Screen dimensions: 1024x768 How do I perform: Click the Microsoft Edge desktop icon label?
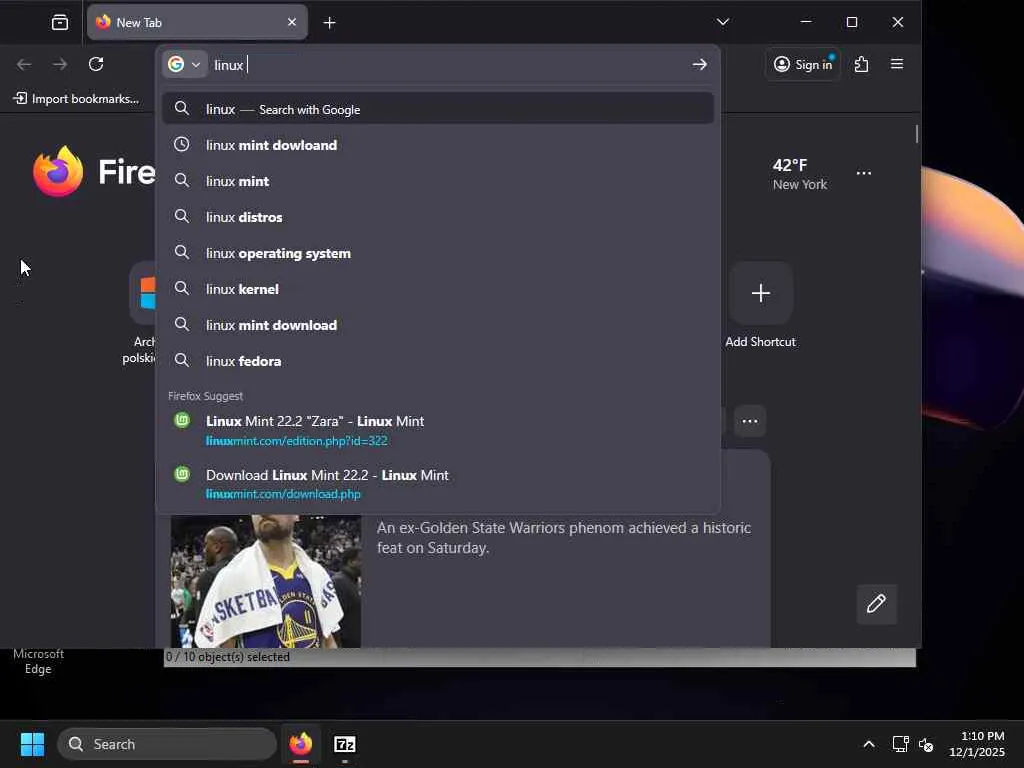[39, 661]
